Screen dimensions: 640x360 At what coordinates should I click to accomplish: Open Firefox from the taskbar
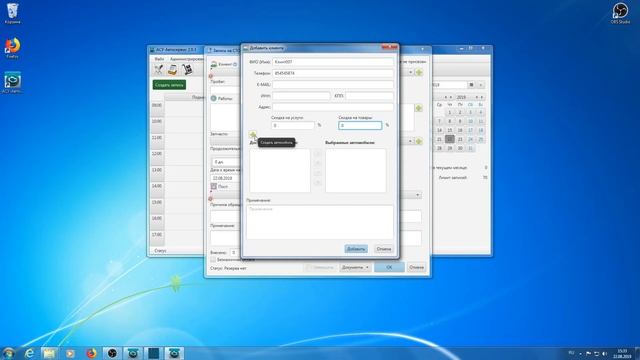tap(91, 353)
